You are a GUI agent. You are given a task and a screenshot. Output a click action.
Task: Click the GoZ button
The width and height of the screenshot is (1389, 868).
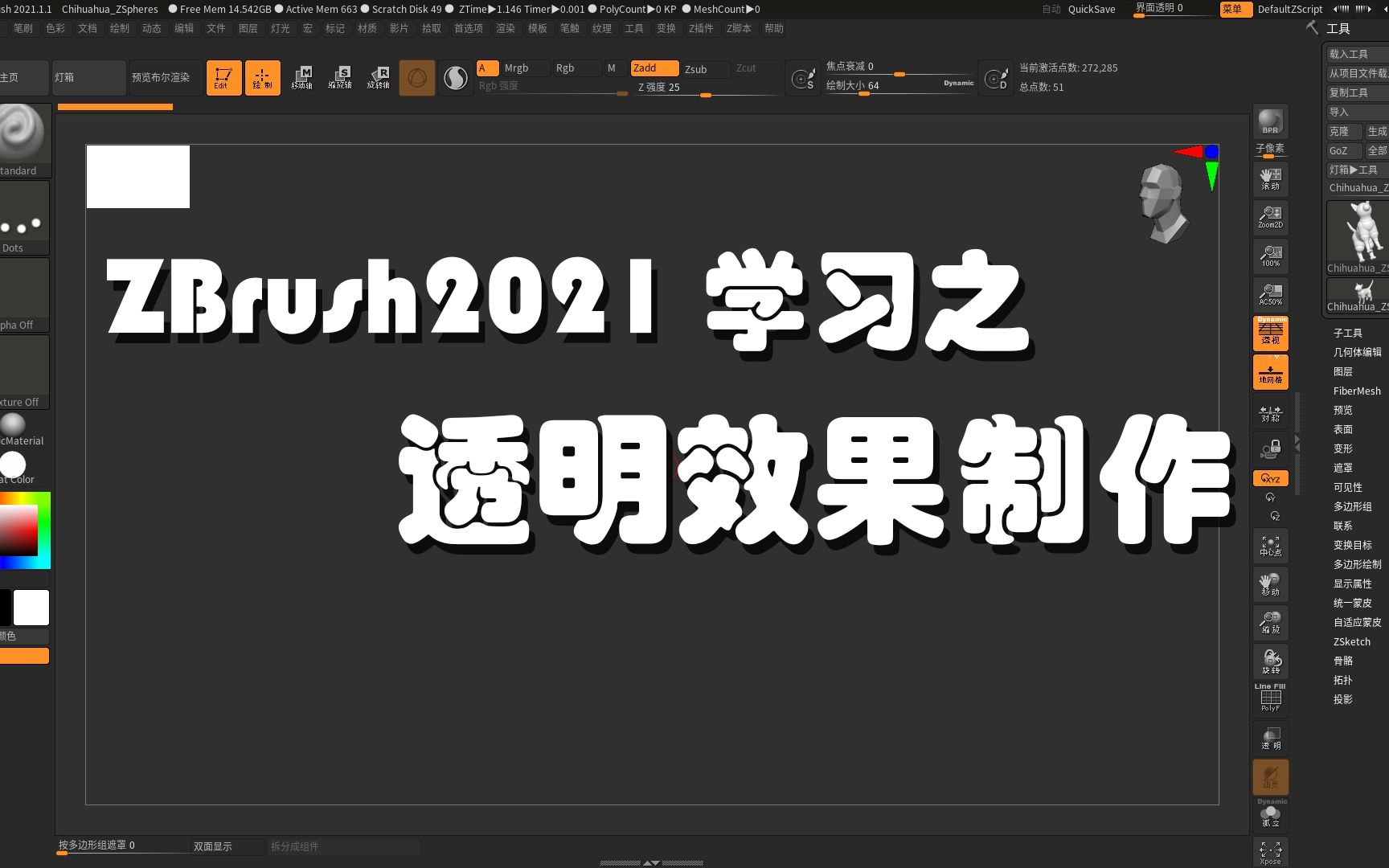pos(1343,150)
